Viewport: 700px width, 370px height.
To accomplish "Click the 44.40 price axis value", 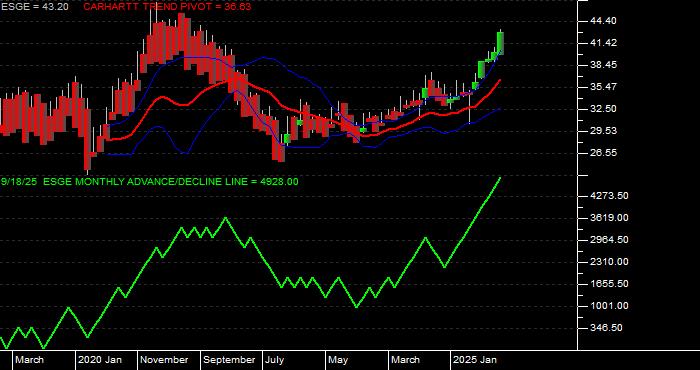I will 603,21.
